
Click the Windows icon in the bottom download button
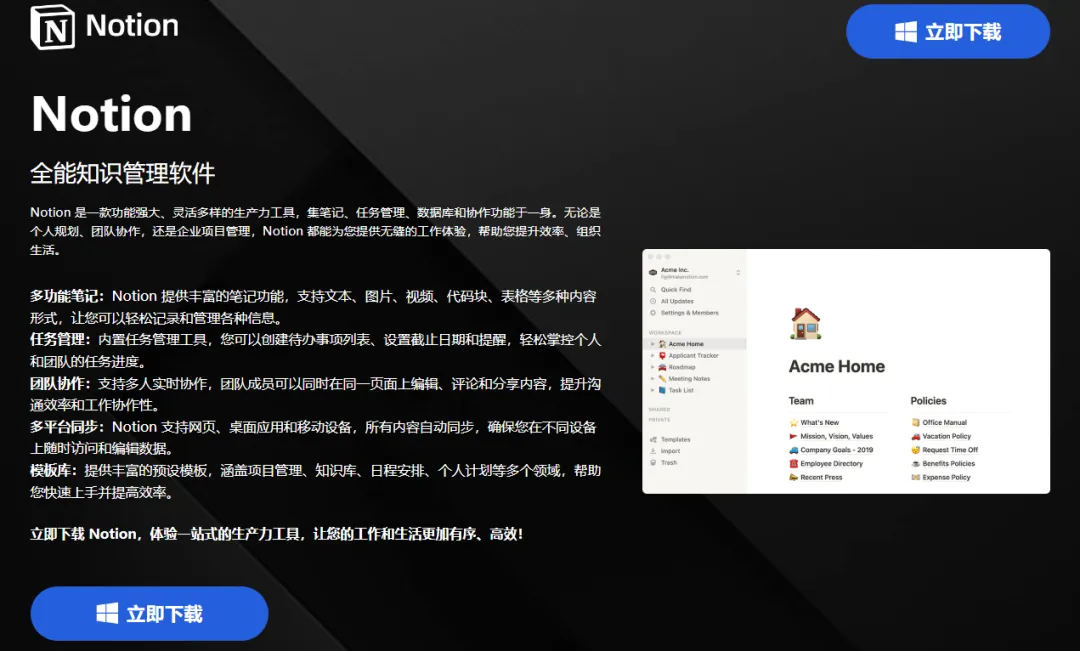tap(107, 613)
